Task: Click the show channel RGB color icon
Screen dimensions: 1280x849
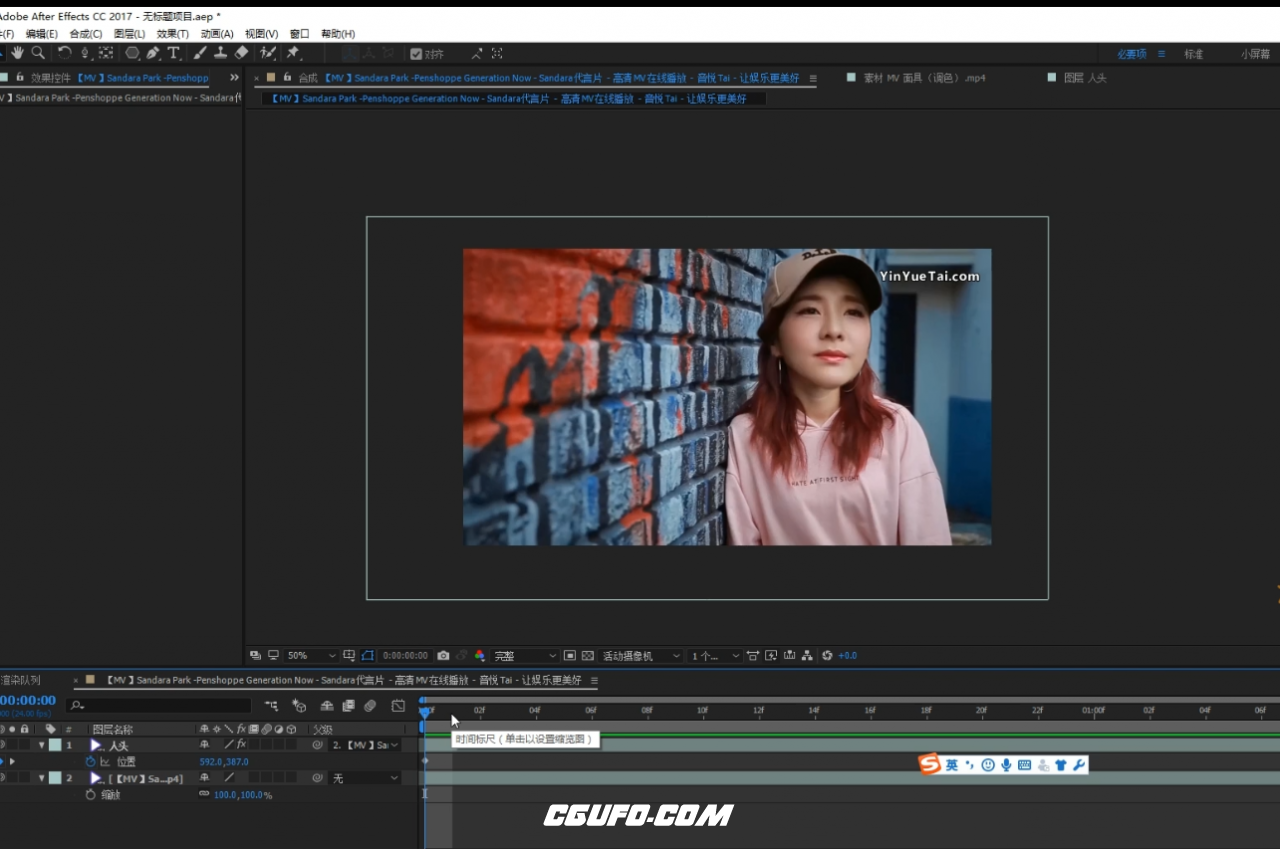Action: click(x=480, y=656)
